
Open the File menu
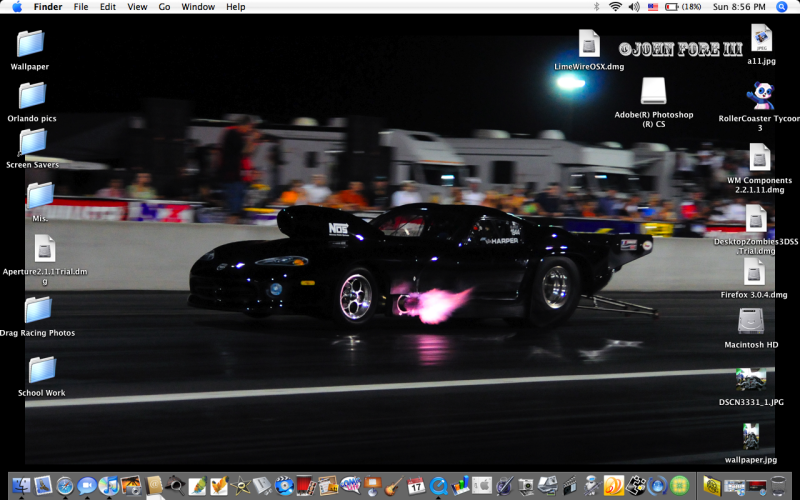[x=81, y=7]
